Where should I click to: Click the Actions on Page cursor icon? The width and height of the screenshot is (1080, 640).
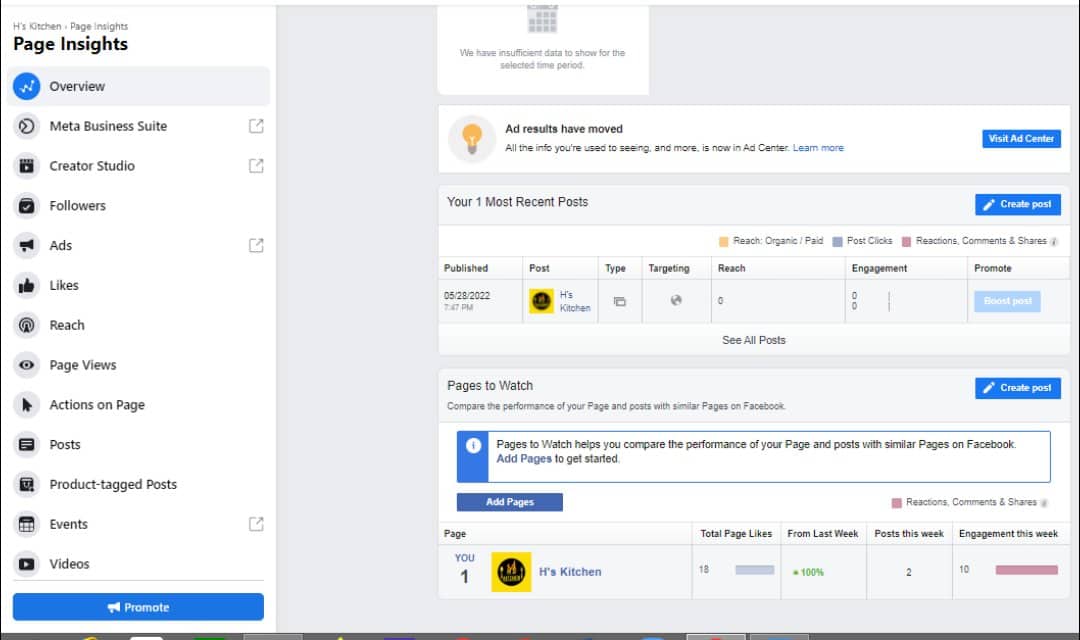pyautogui.click(x=26, y=405)
